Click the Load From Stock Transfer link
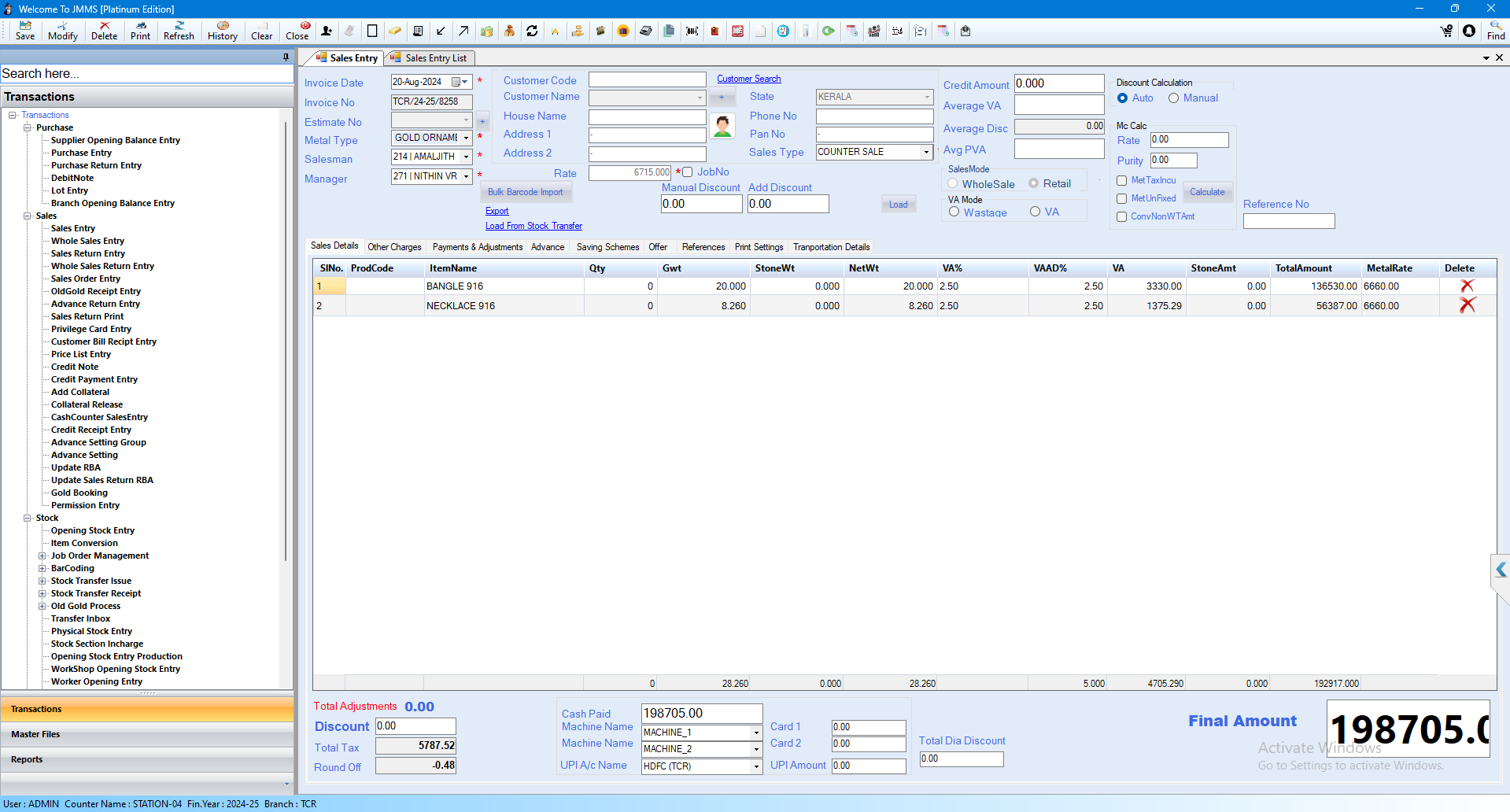The image size is (1510, 812). 533,226
